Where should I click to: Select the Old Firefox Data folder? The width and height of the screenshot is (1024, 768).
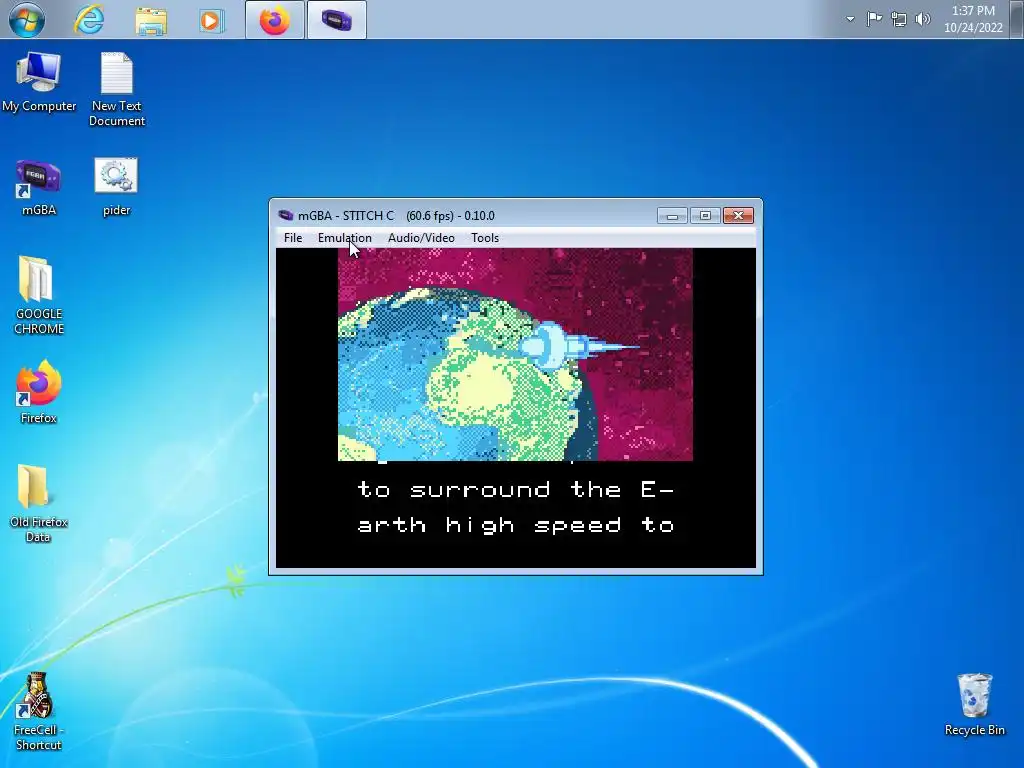tap(39, 504)
